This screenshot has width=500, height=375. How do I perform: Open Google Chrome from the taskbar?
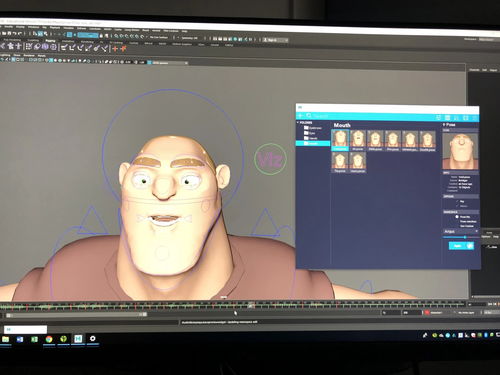(49, 339)
